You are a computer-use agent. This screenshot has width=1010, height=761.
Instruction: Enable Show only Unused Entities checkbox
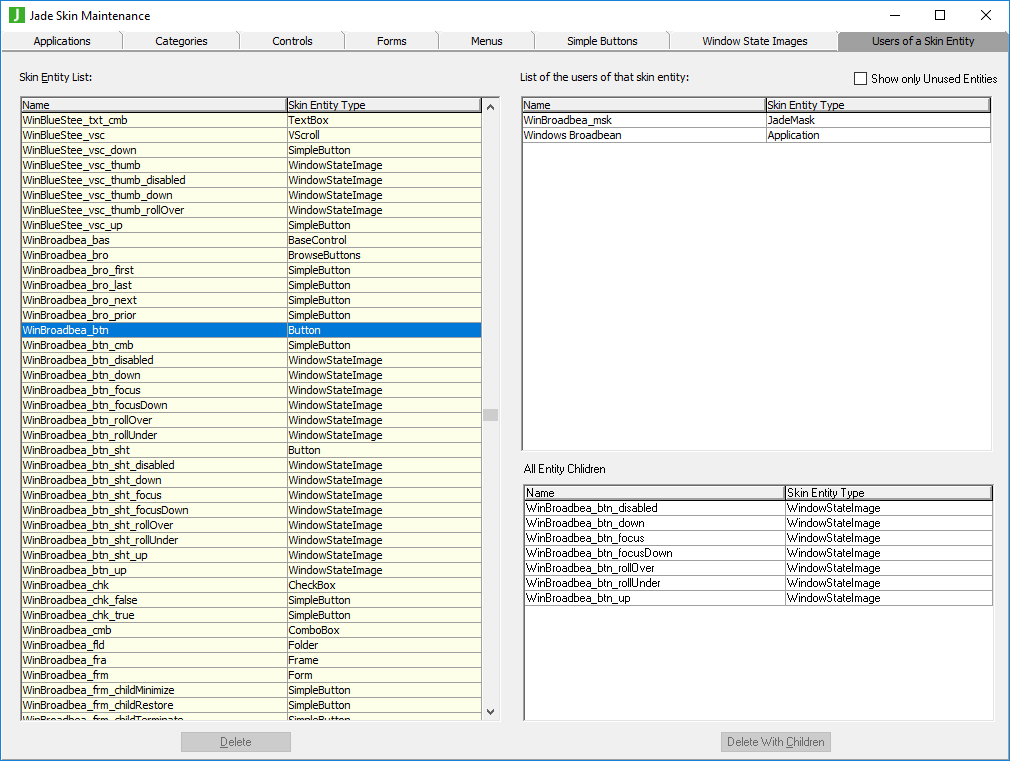860,78
